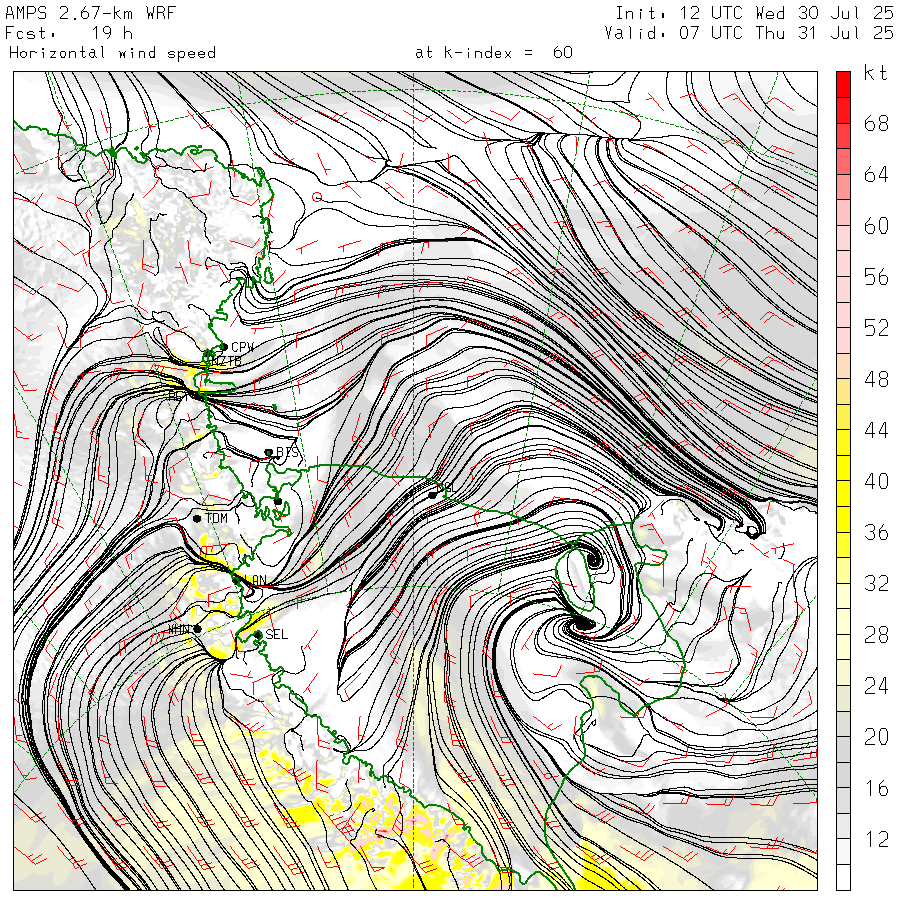Click the WHM station marker dot
This screenshot has height=900, width=900.
(x=197, y=629)
